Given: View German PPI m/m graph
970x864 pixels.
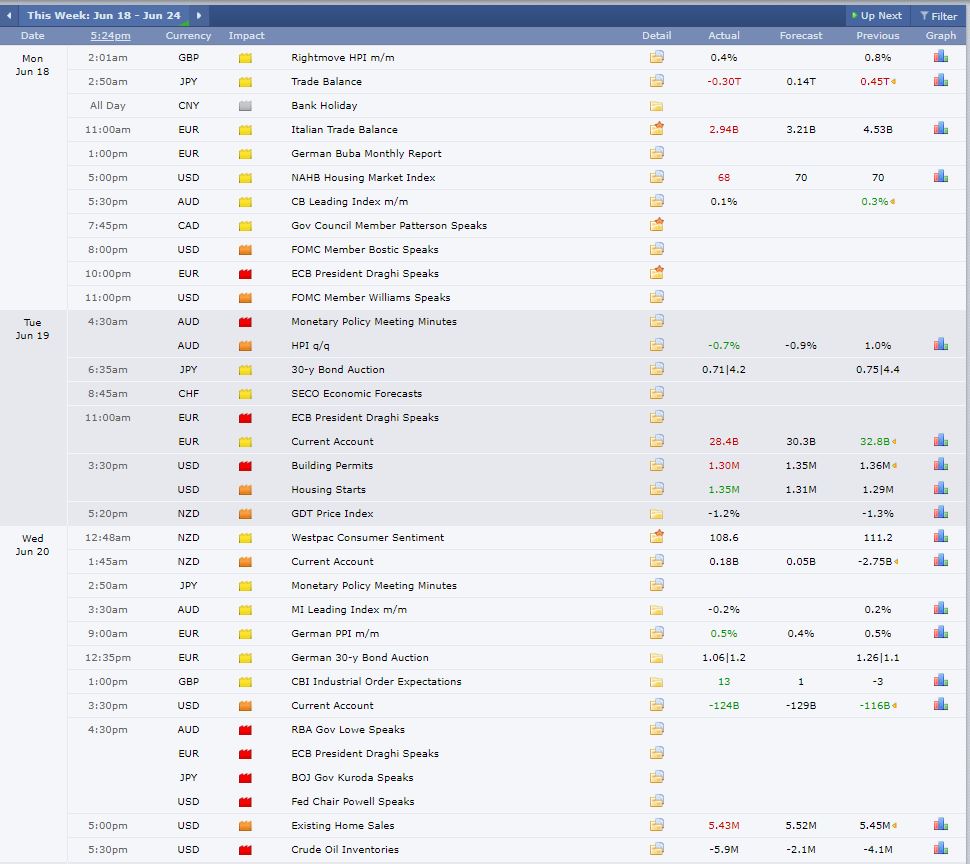Looking at the screenshot, I should [940, 633].
